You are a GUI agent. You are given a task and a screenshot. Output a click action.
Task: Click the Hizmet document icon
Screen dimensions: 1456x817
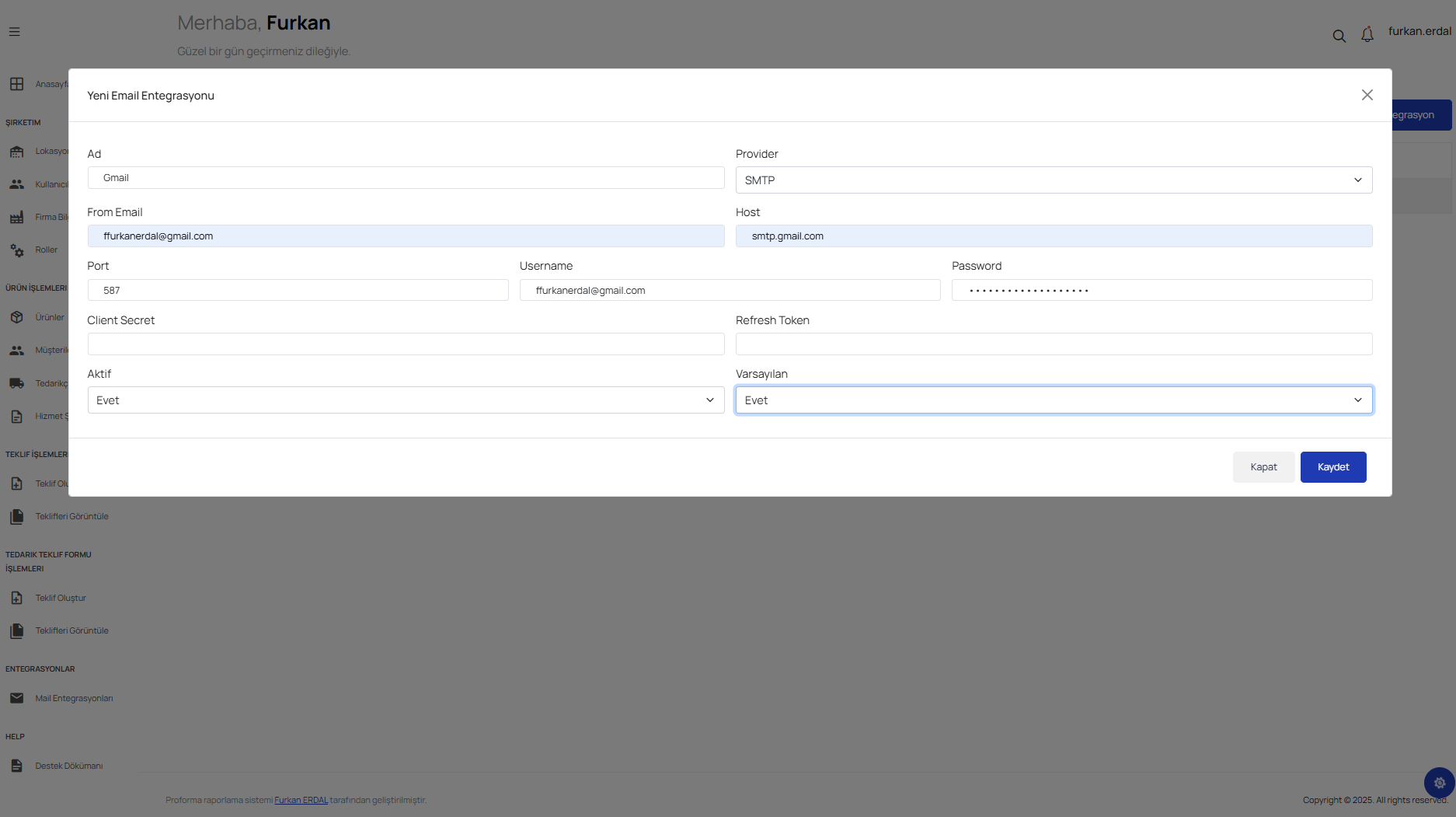pos(16,417)
